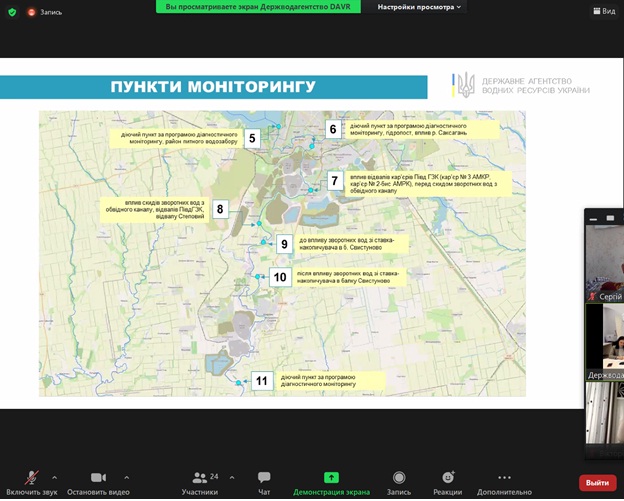Open Реакции reactions menu
The height and width of the screenshot is (501, 624).
(448, 482)
